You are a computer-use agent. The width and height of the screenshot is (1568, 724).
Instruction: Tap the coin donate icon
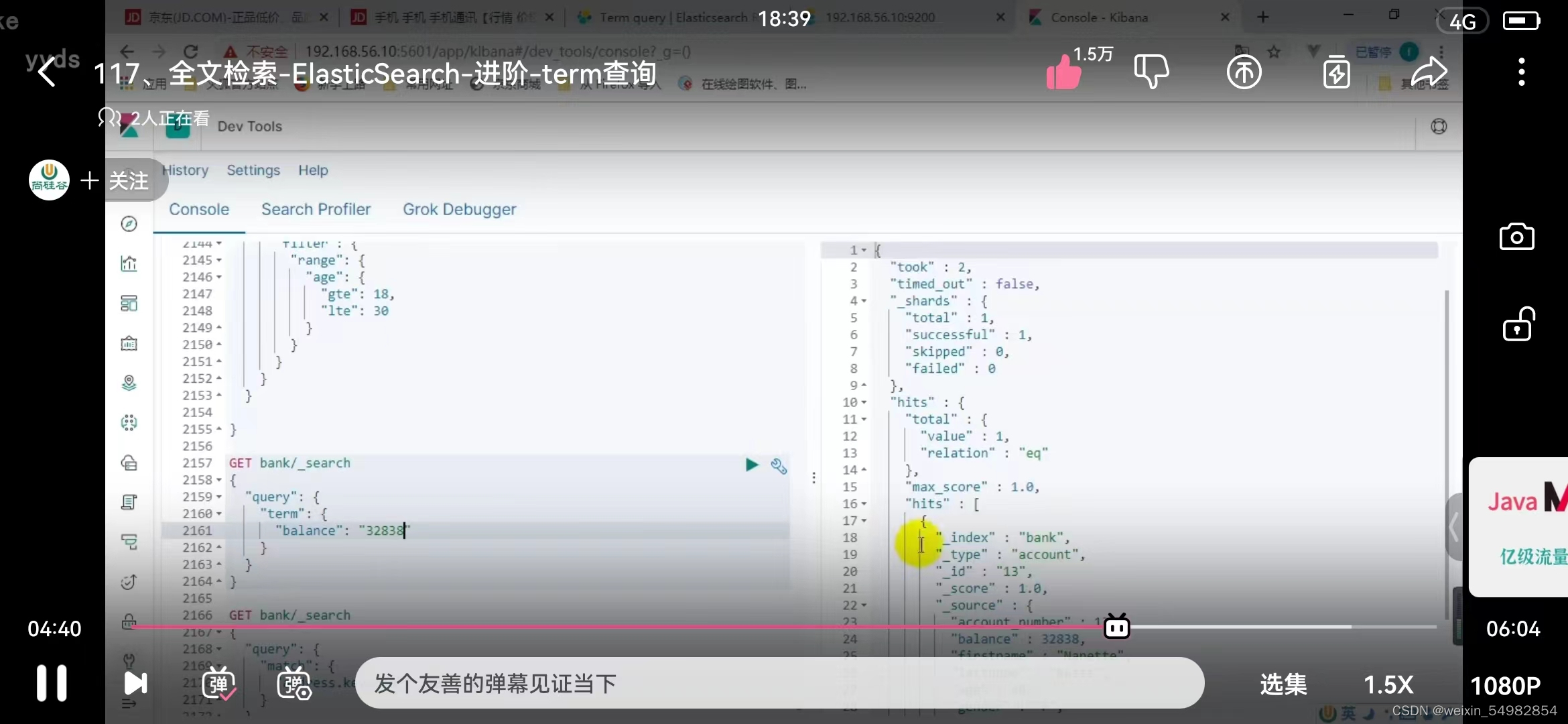point(1244,72)
